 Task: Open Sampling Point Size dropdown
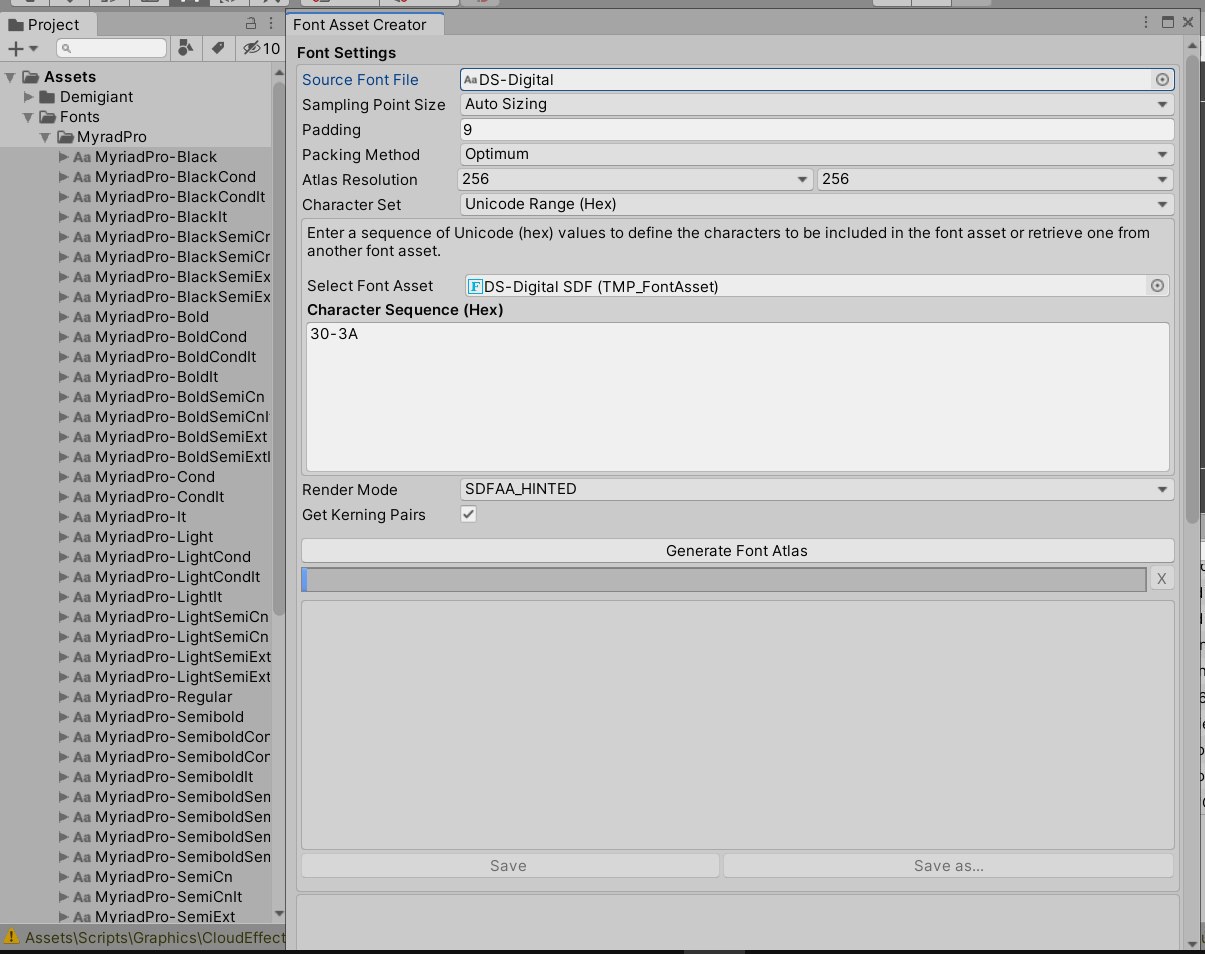(x=817, y=104)
